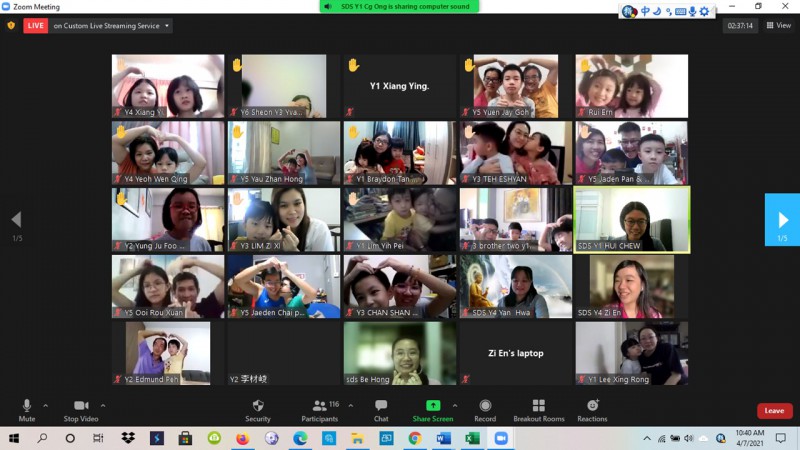Start recording with the Record button
The height and width of the screenshot is (450, 800).
[x=485, y=406]
